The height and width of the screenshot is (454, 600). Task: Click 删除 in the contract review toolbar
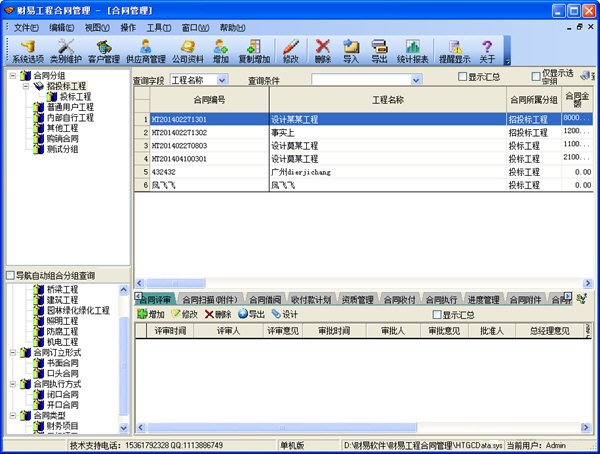point(218,314)
